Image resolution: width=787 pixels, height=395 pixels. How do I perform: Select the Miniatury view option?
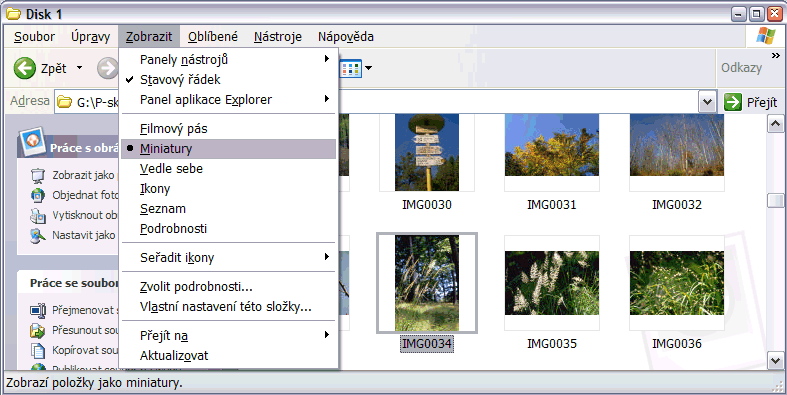coord(228,149)
